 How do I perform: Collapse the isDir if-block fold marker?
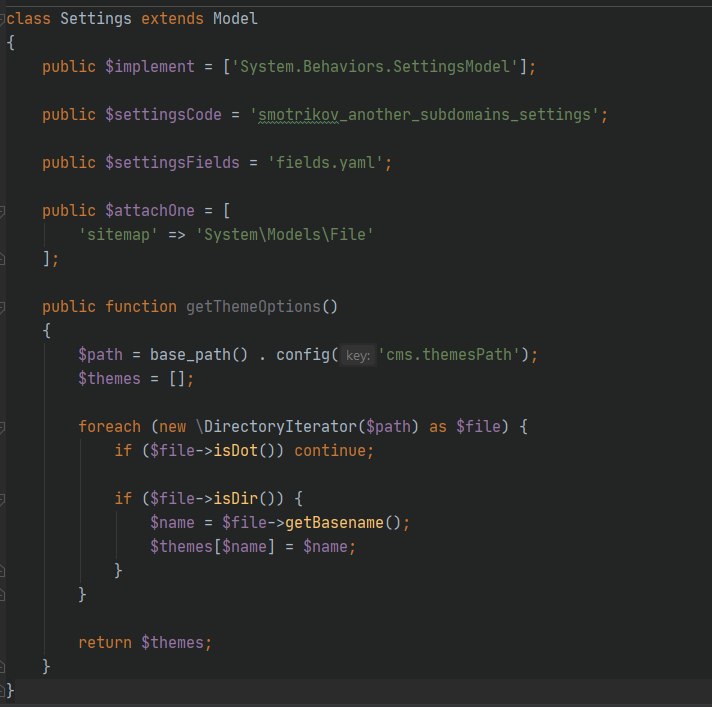[2, 499]
